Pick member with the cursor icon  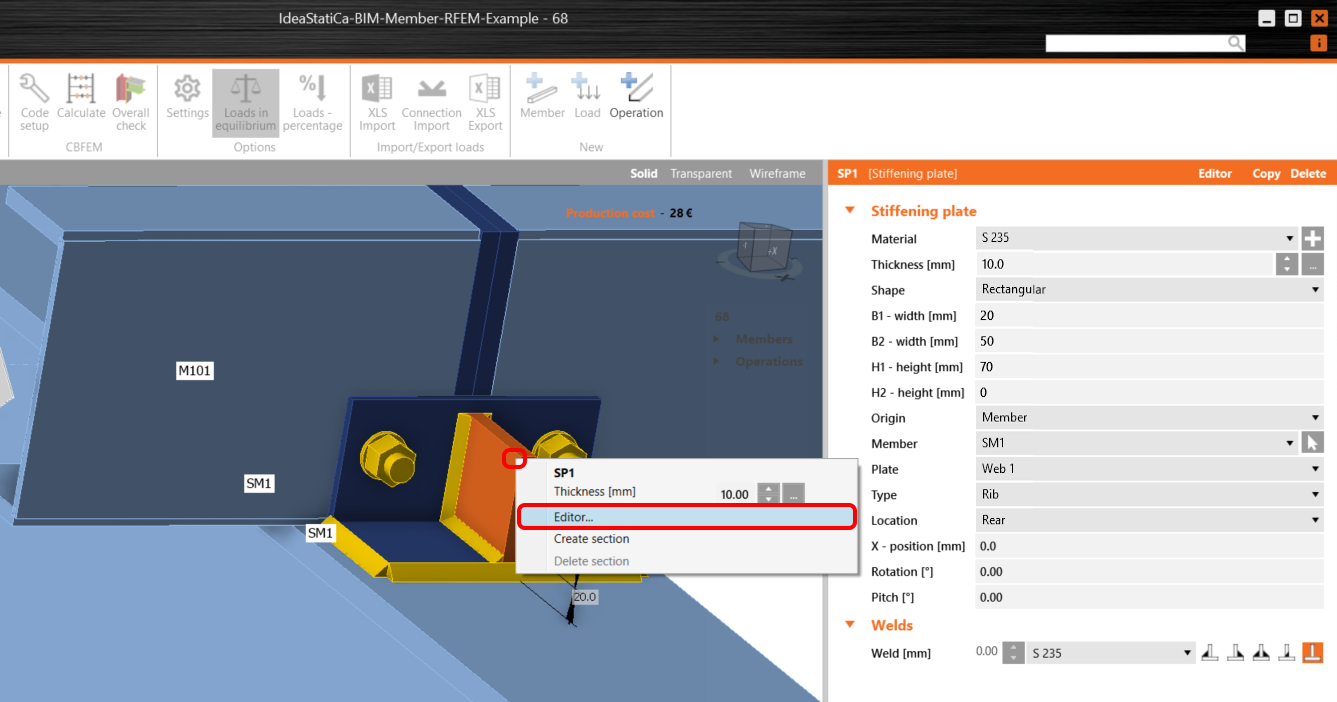(1312, 443)
